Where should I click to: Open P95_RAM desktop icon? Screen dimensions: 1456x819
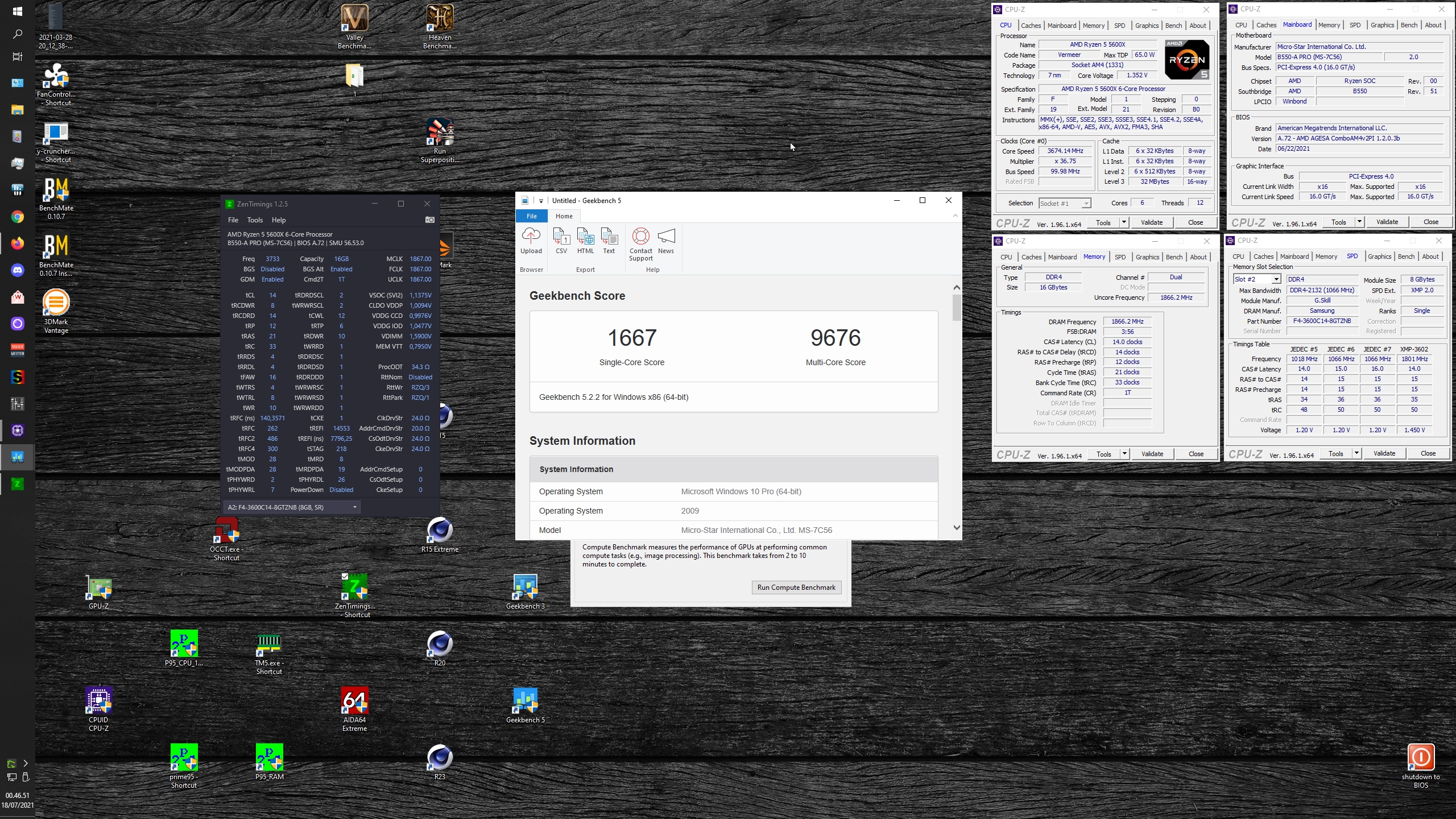(269, 762)
